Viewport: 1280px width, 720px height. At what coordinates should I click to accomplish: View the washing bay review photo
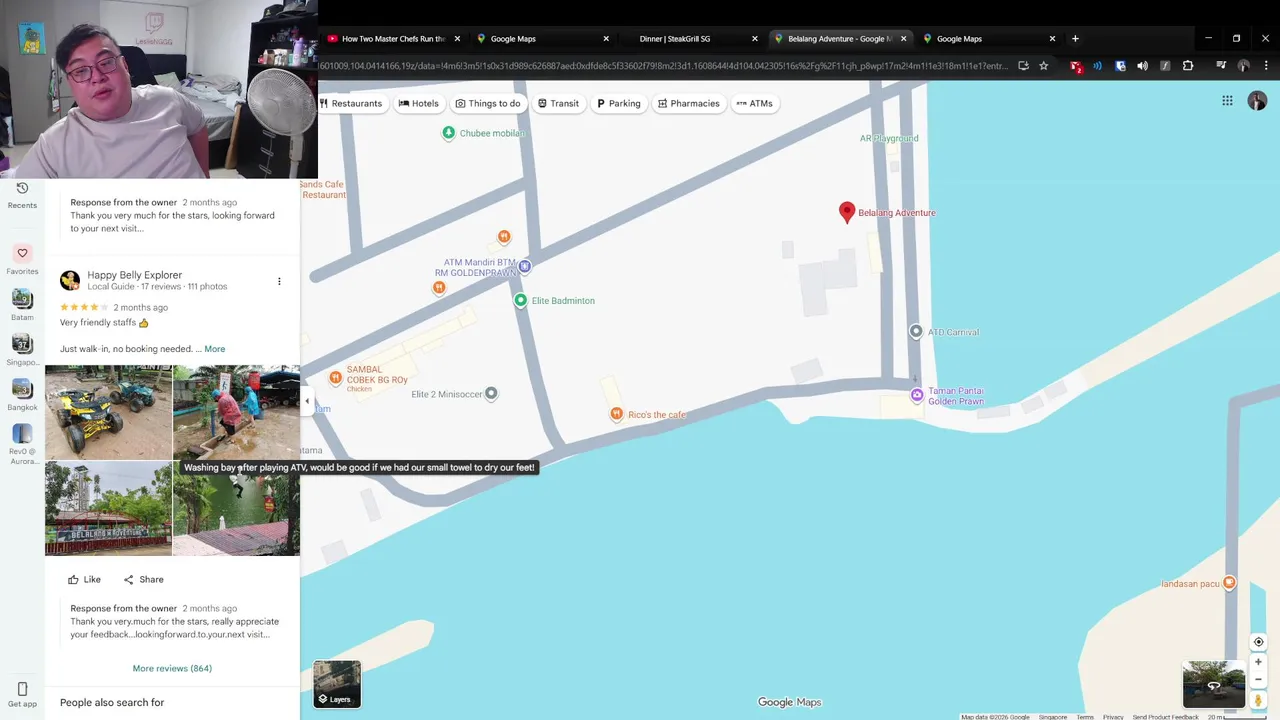point(236,412)
